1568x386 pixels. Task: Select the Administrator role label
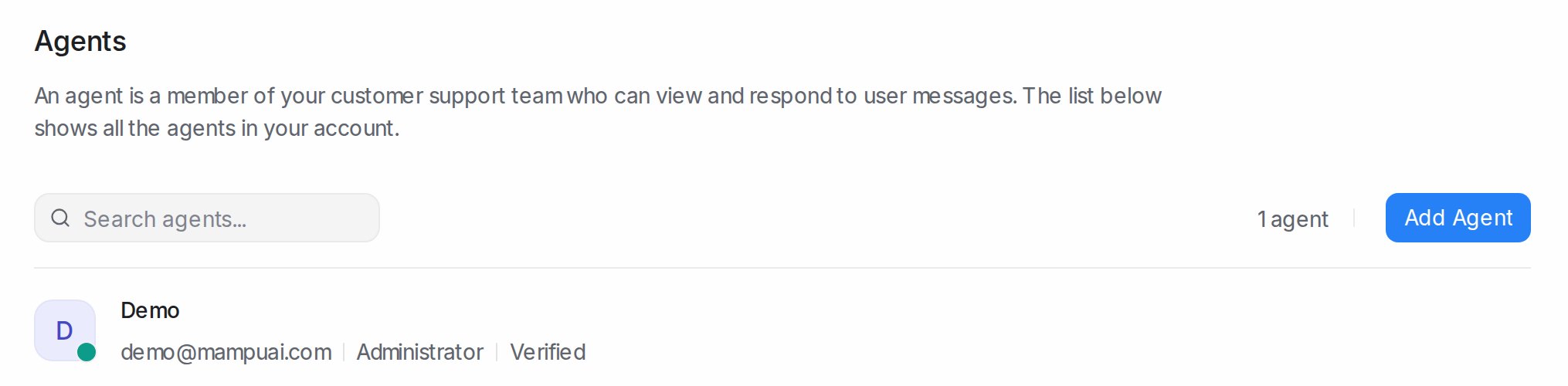(x=420, y=352)
